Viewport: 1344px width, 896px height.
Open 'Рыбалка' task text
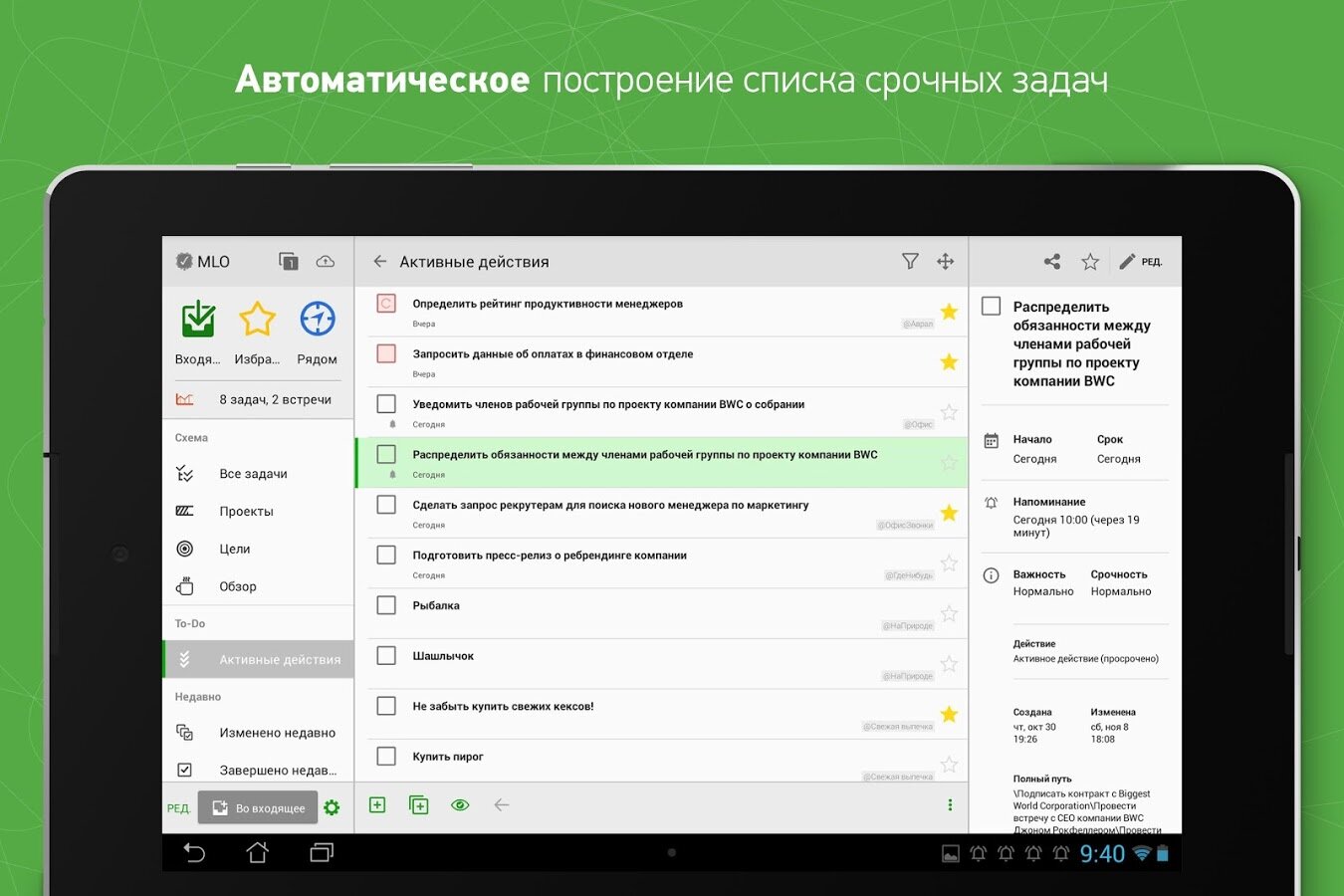click(436, 605)
